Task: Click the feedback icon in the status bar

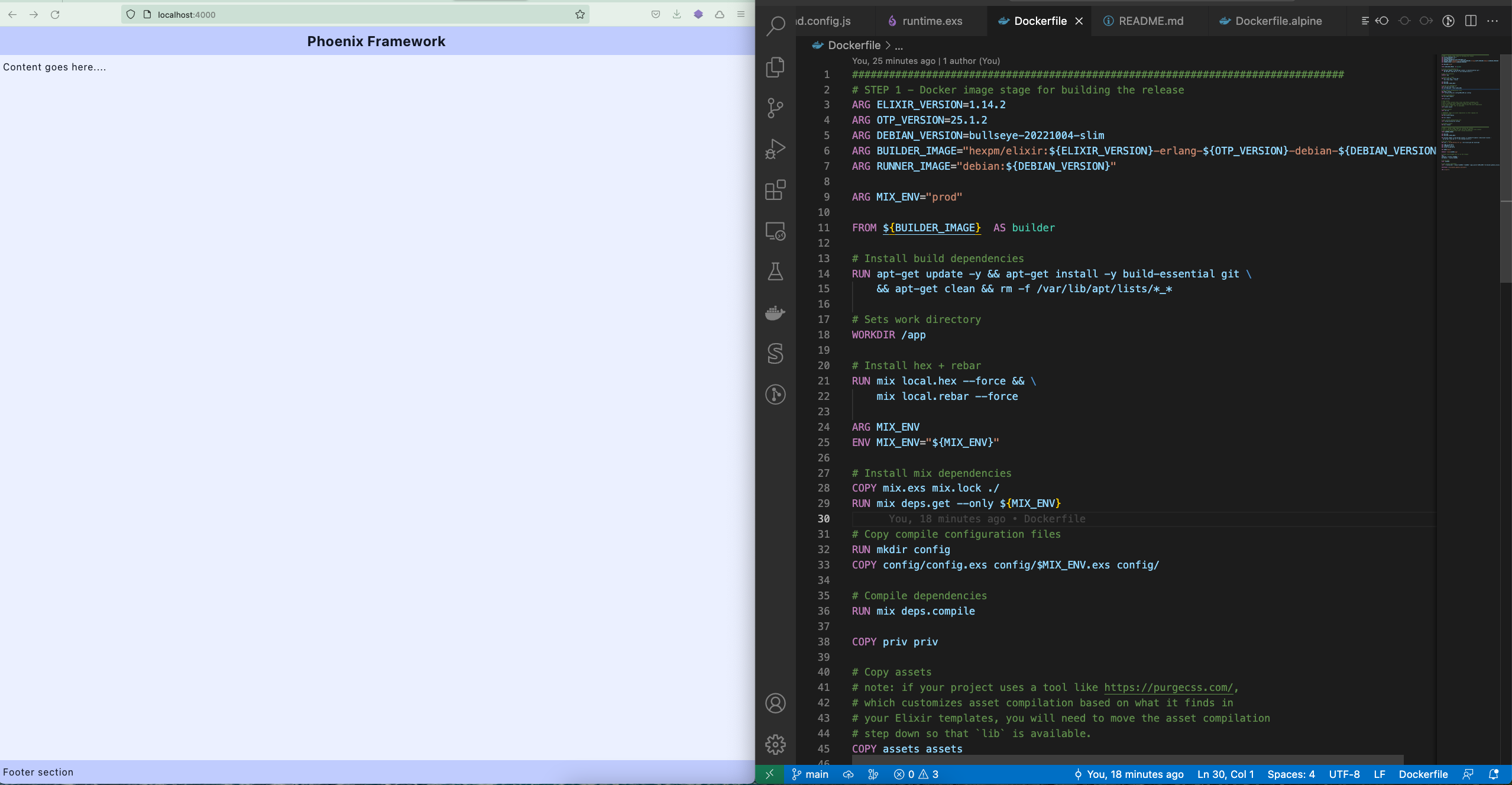Action: (x=1468, y=774)
